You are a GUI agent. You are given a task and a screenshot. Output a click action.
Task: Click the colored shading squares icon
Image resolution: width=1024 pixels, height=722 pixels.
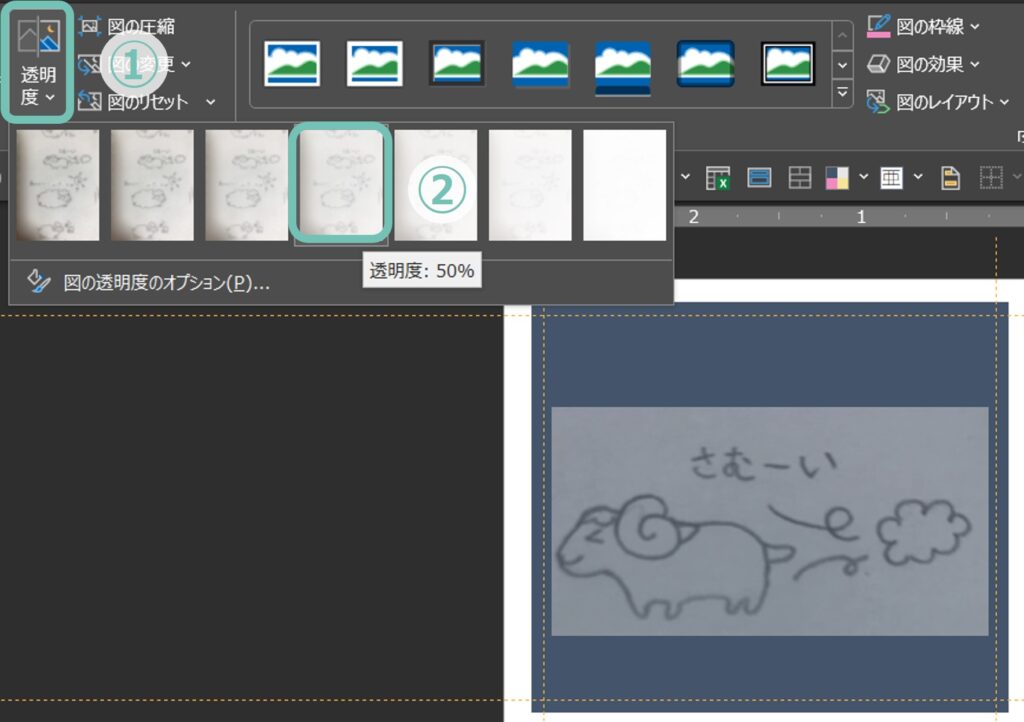pyautogui.click(x=837, y=178)
